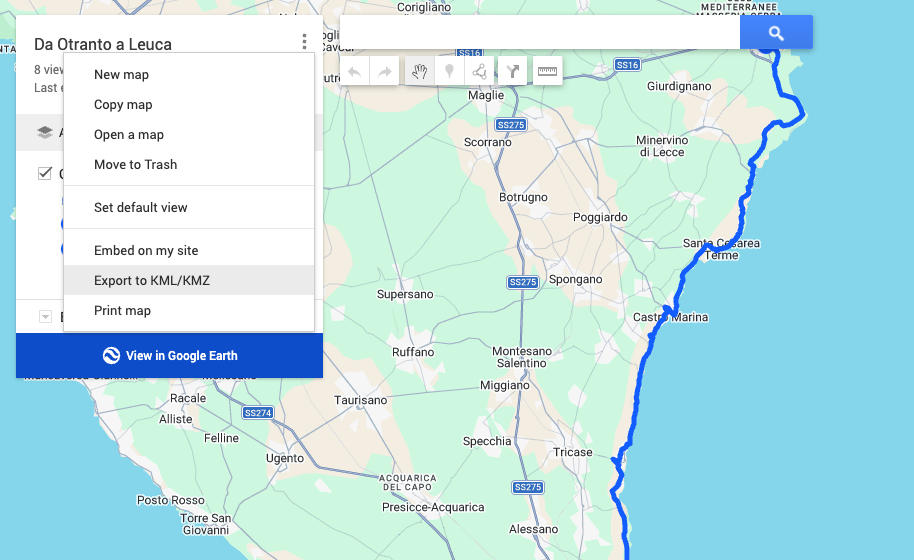
Task: Click the Poggiardo town label
Action: 600,217
